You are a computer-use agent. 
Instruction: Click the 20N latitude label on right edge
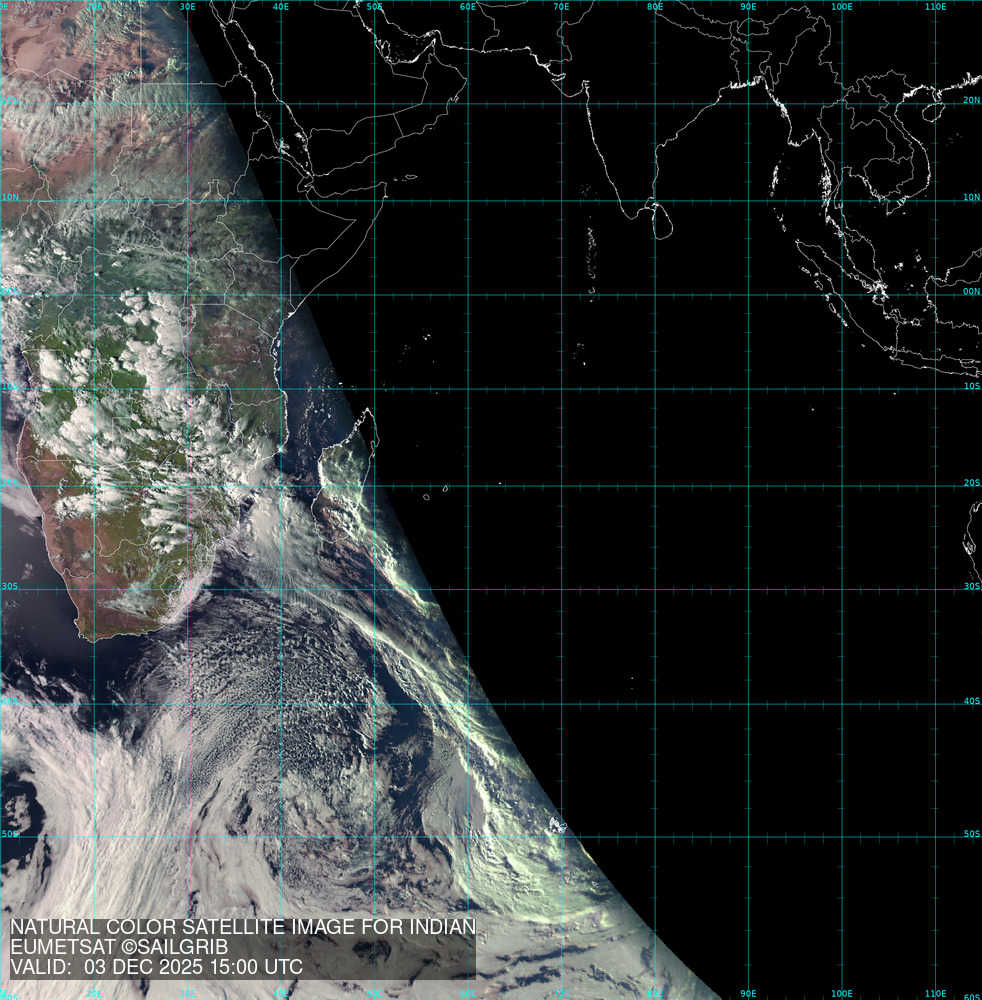971,100
